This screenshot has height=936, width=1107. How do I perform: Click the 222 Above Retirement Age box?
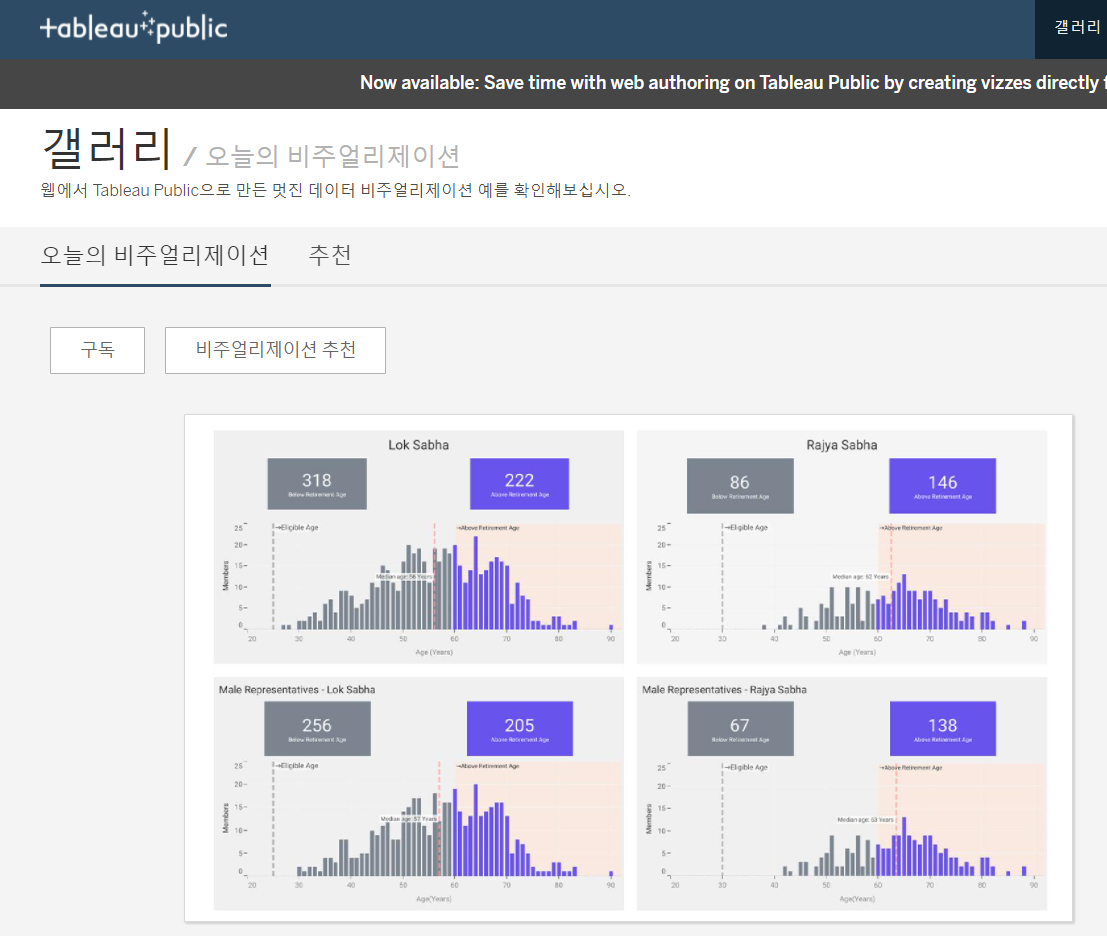(520, 484)
